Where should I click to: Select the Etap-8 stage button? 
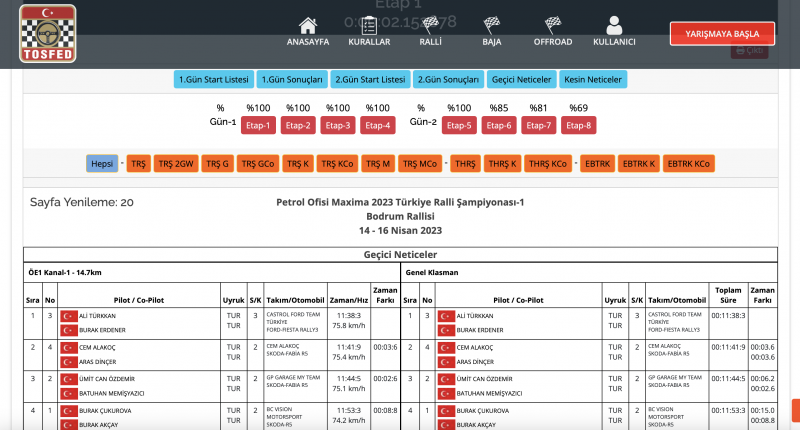pyautogui.click(x=578, y=125)
